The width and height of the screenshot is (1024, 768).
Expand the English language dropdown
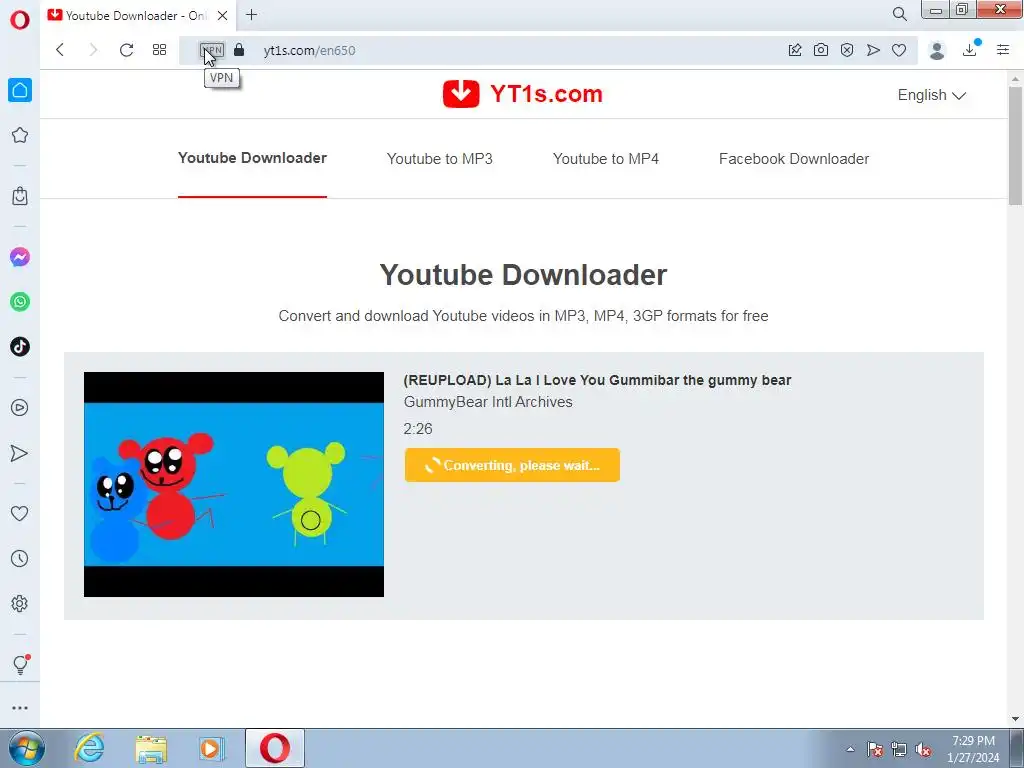(931, 95)
